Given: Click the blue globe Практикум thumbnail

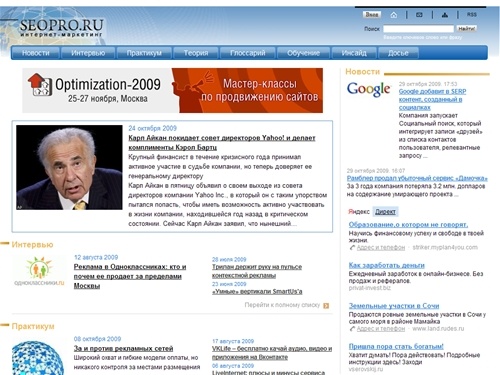Looking at the screenshot, I should click(x=37, y=358).
